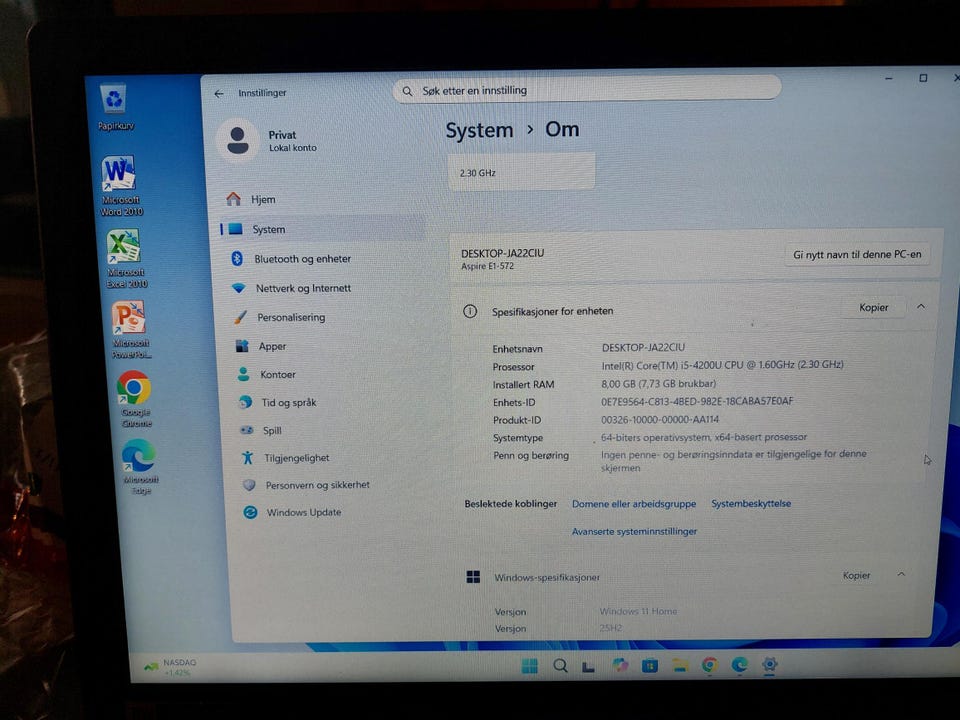Open Domene eller arbeidsgruppe link

(634, 504)
